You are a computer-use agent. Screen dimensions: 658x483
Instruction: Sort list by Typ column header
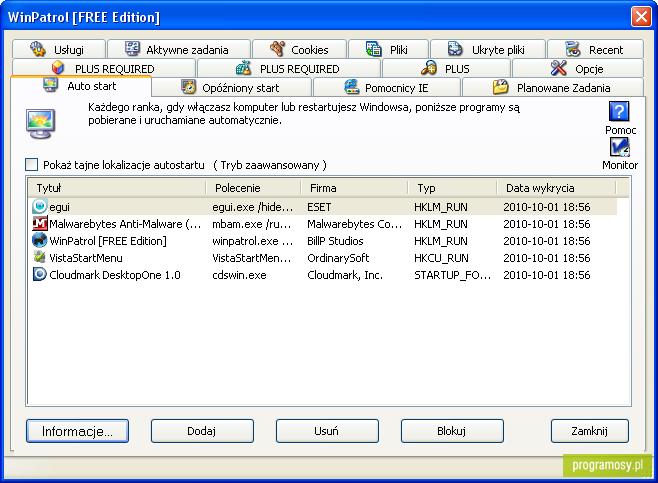pos(452,188)
